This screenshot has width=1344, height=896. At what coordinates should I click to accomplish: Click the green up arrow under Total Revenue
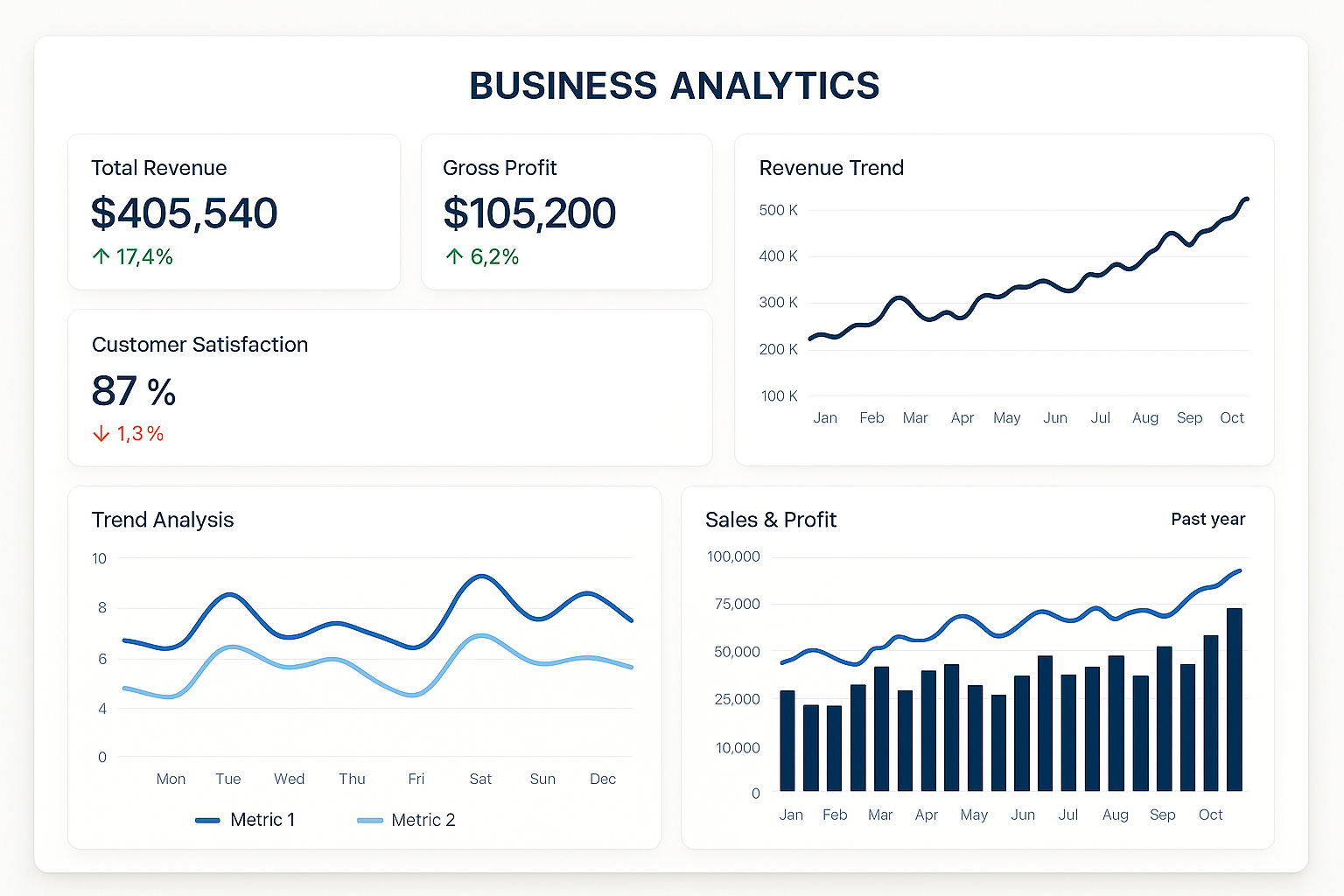(x=101, y=256)
